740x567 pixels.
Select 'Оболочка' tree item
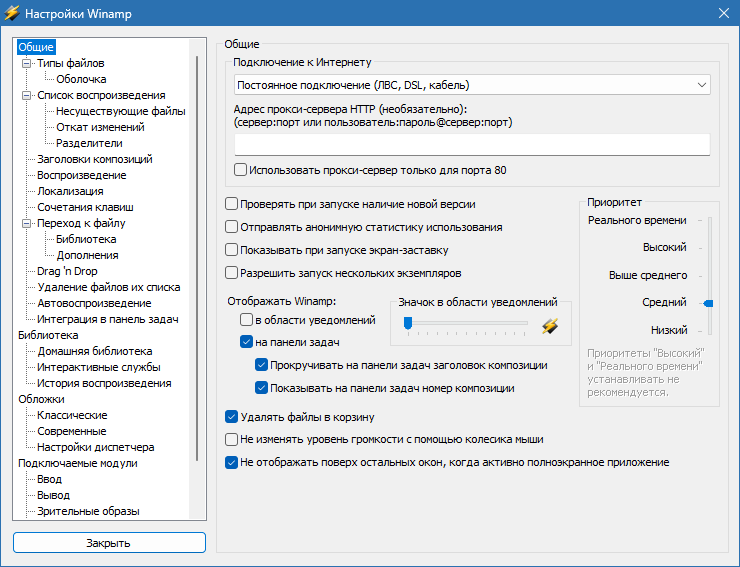point(81,79)
